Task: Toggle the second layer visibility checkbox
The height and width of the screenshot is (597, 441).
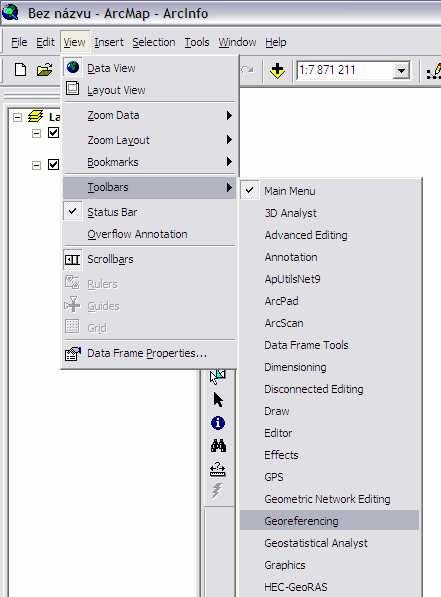Action: pyautogui.click(x=53, y=164)
